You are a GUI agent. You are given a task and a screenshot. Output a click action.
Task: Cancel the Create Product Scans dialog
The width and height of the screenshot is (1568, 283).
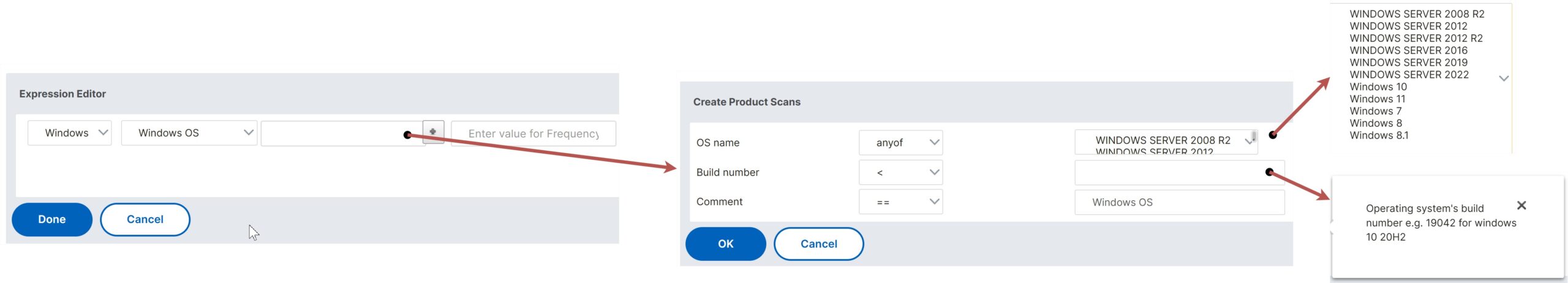click(819, 244)
